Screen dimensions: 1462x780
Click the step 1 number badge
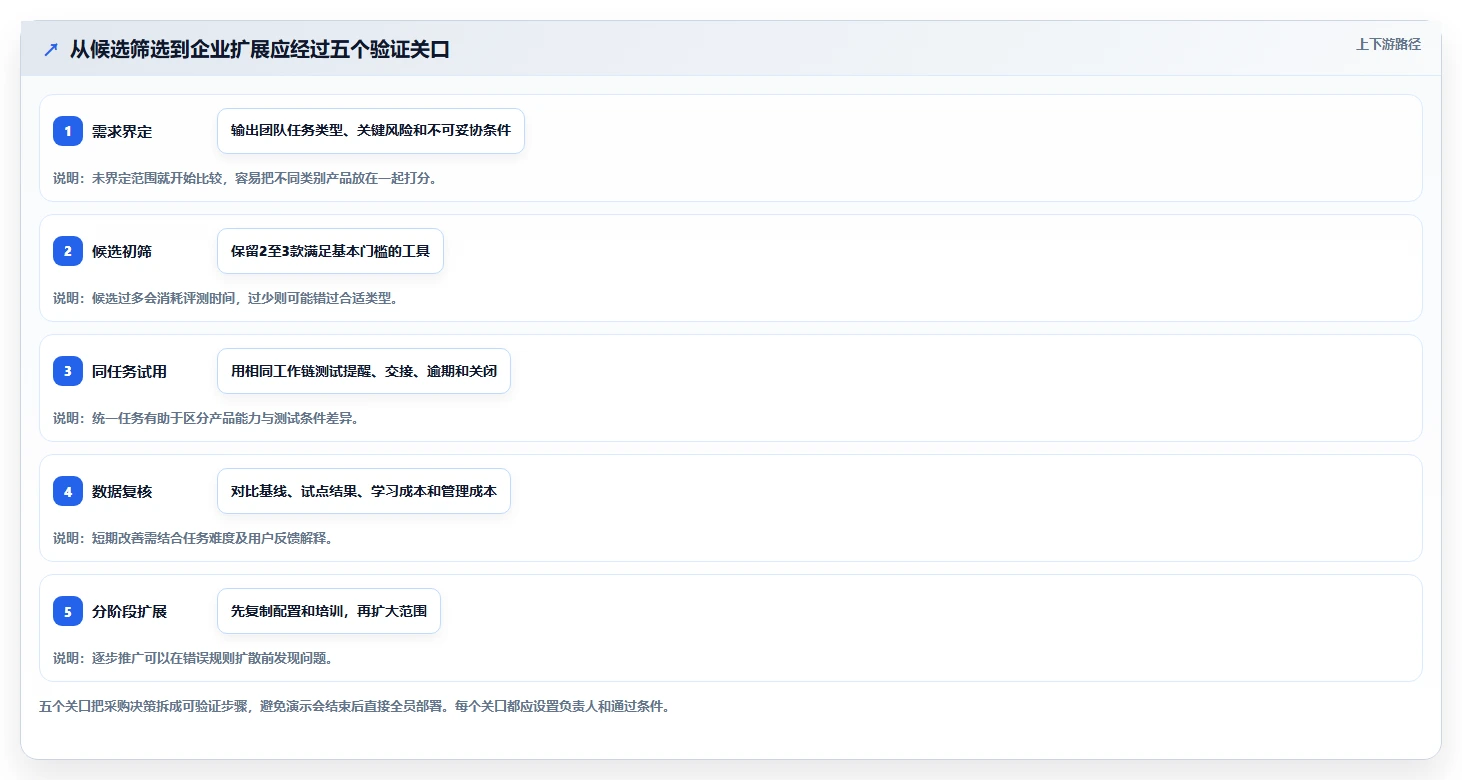68,131
